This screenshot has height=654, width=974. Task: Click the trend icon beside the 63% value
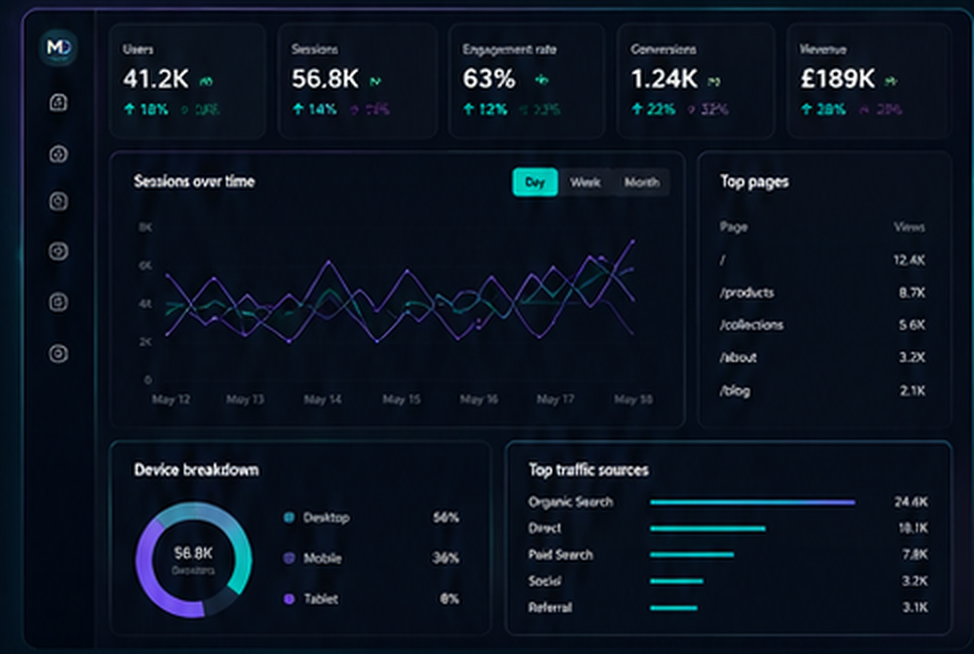coord(542,79)
